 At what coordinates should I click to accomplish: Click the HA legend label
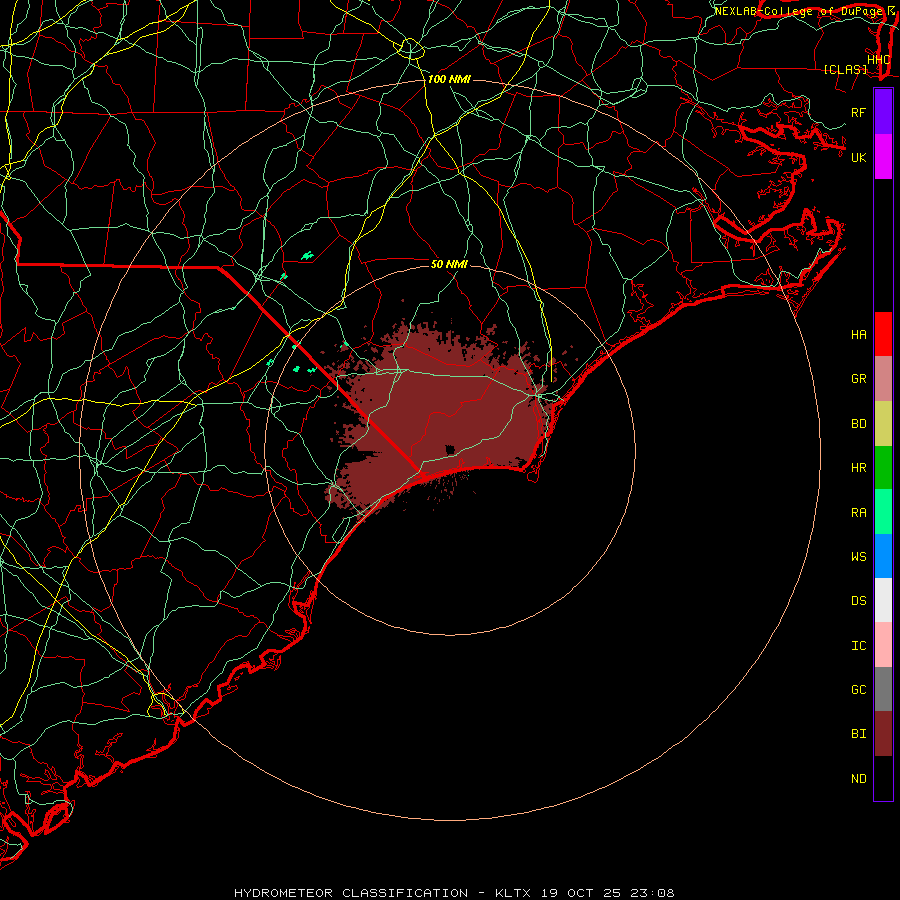(x=858, y=334)
